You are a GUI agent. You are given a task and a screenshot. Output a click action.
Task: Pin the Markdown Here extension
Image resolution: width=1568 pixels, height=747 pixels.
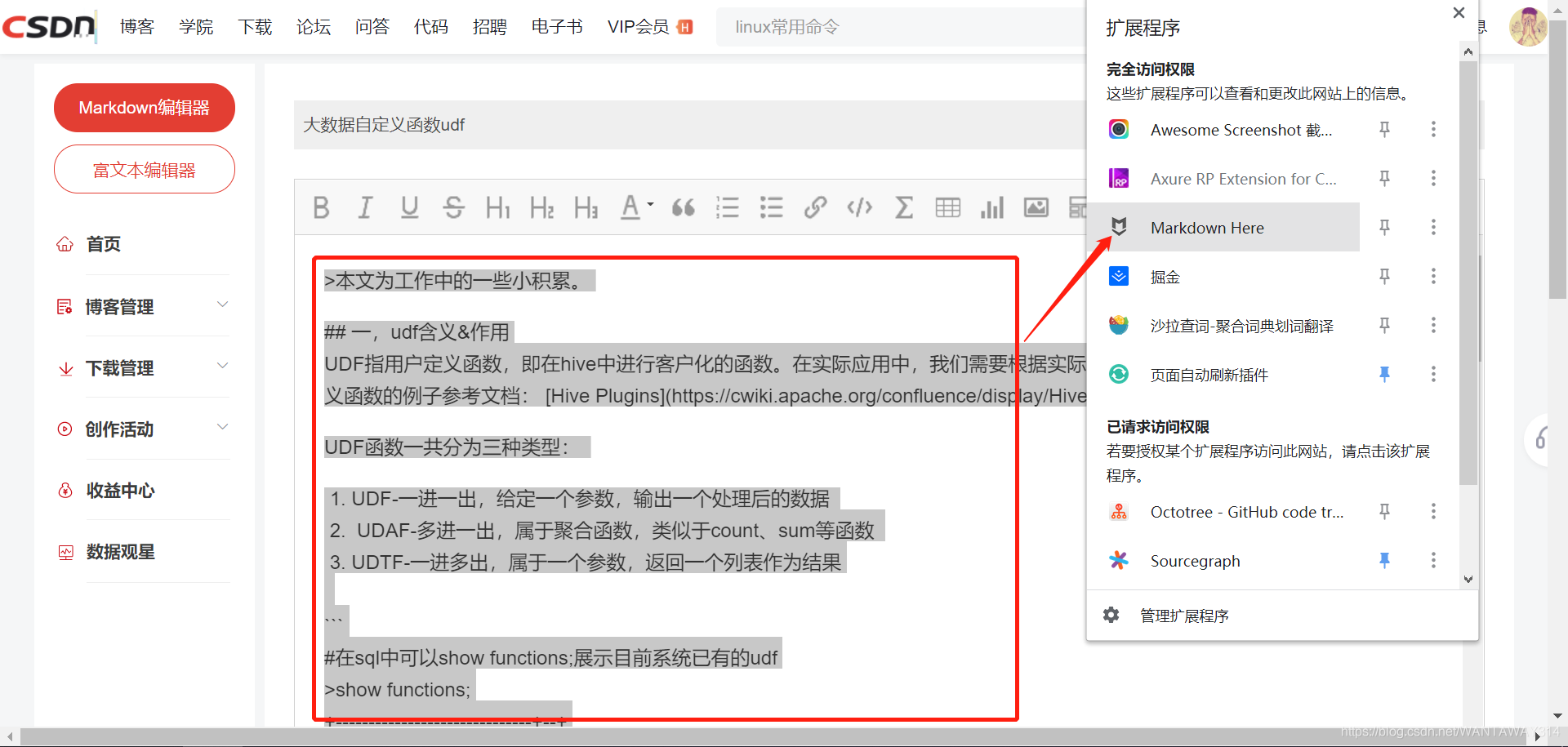(x=1384, y=227)
